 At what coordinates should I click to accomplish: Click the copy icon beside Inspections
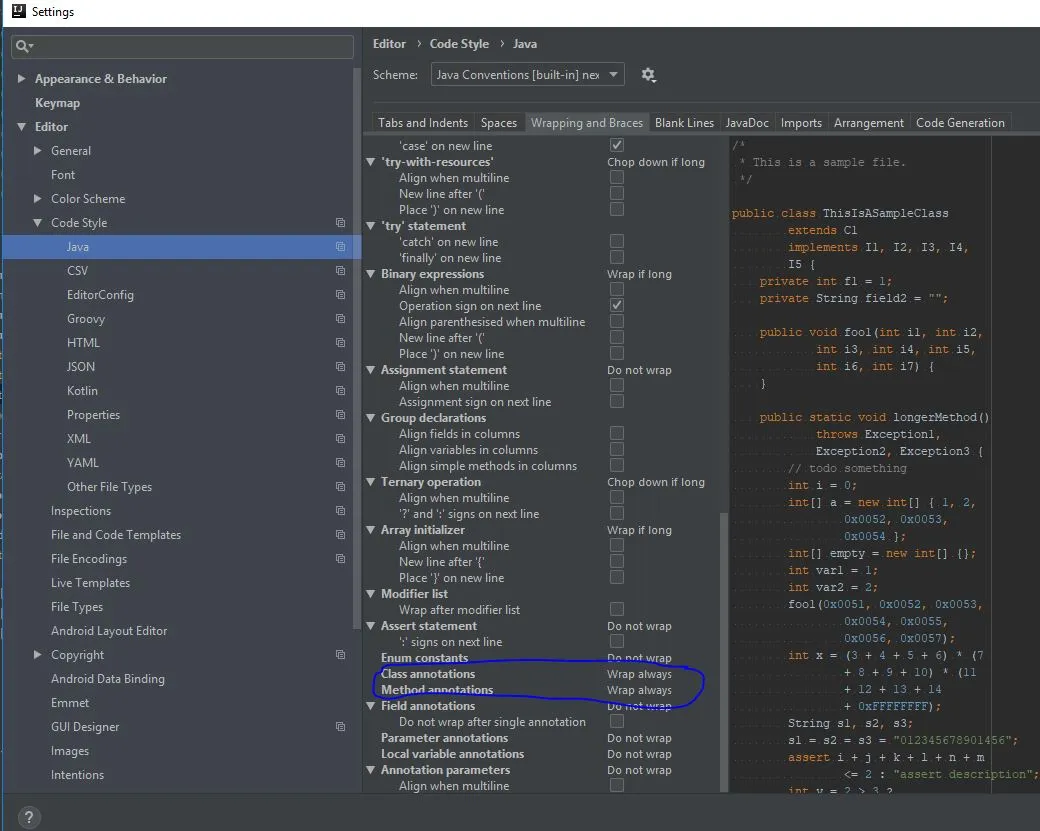click(x=341, y=511)
